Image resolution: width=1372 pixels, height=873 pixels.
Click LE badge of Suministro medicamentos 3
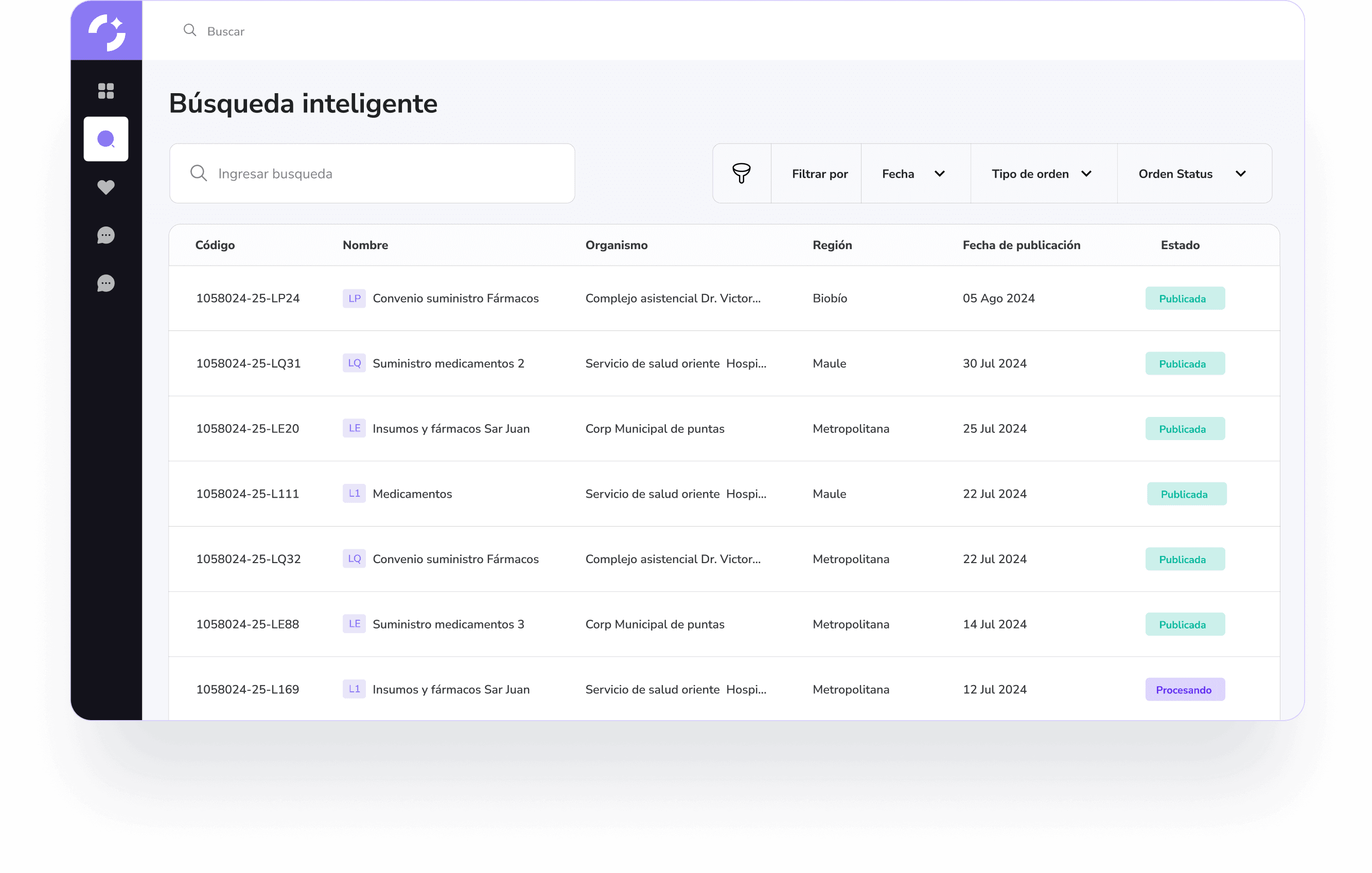tap(354, 624)
